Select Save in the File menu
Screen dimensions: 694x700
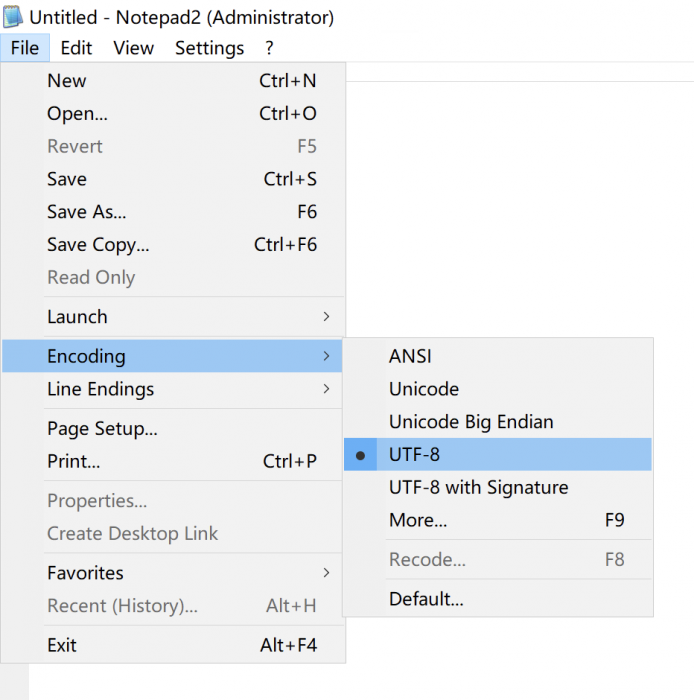pyautogui.click(x=173, y=179)
